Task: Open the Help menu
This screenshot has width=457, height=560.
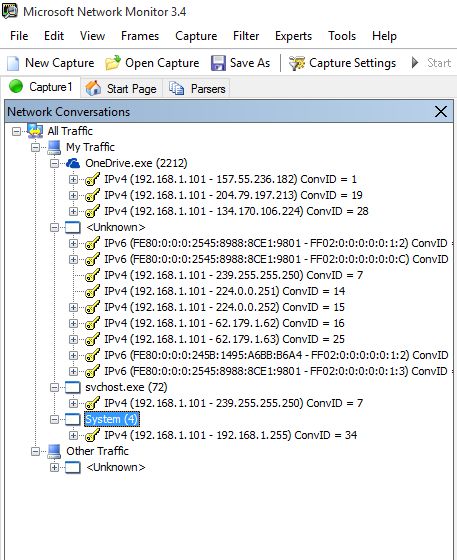Action: 384,36
